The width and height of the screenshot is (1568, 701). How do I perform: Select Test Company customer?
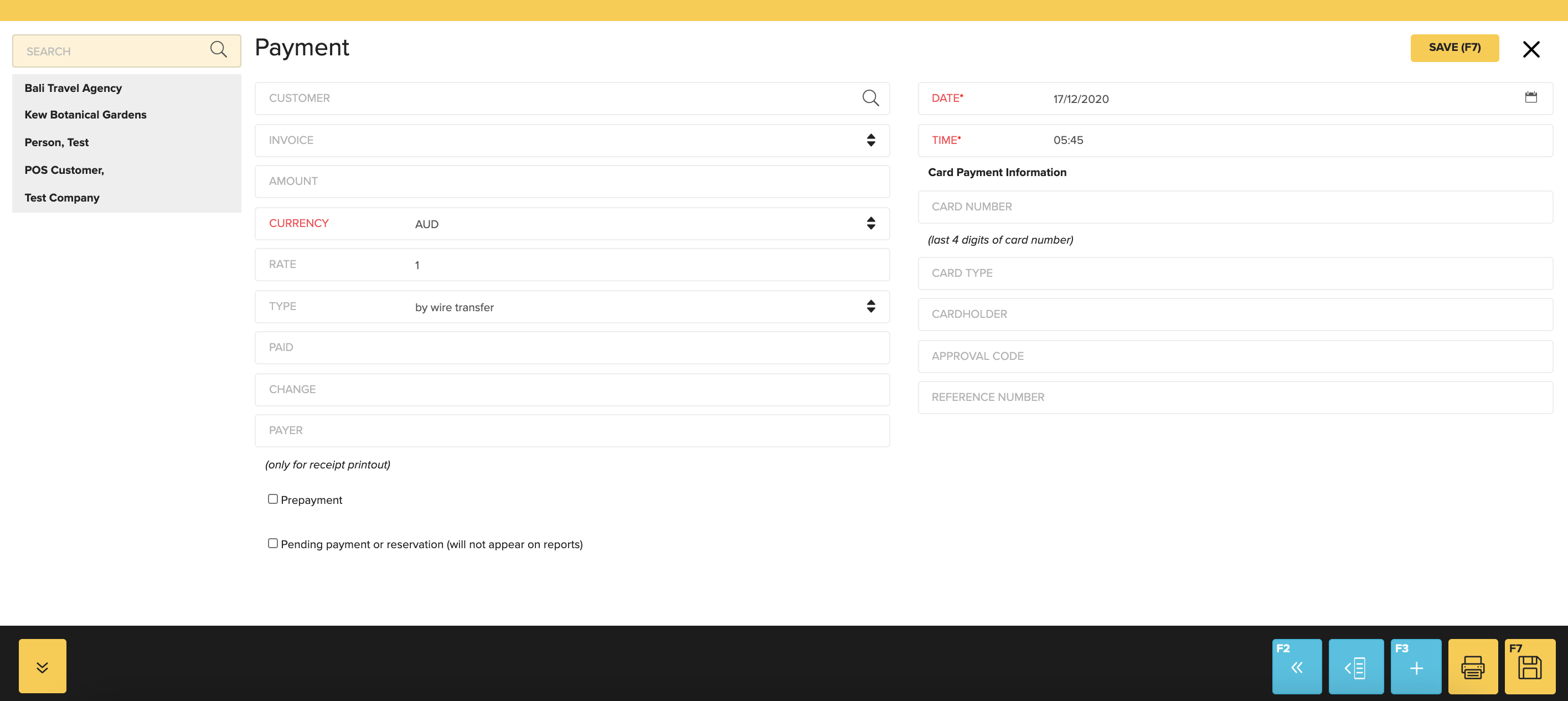pos(61,198)
